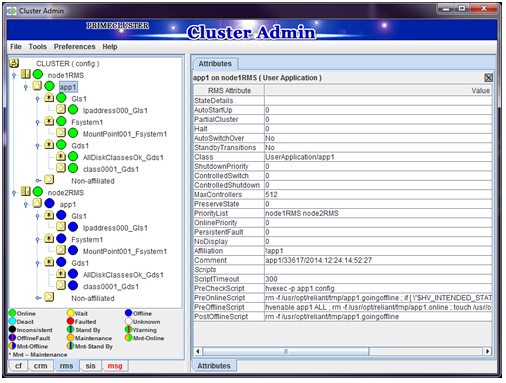Collapse Fsystem1 branch under node1RMS

[x=38, y=122]
